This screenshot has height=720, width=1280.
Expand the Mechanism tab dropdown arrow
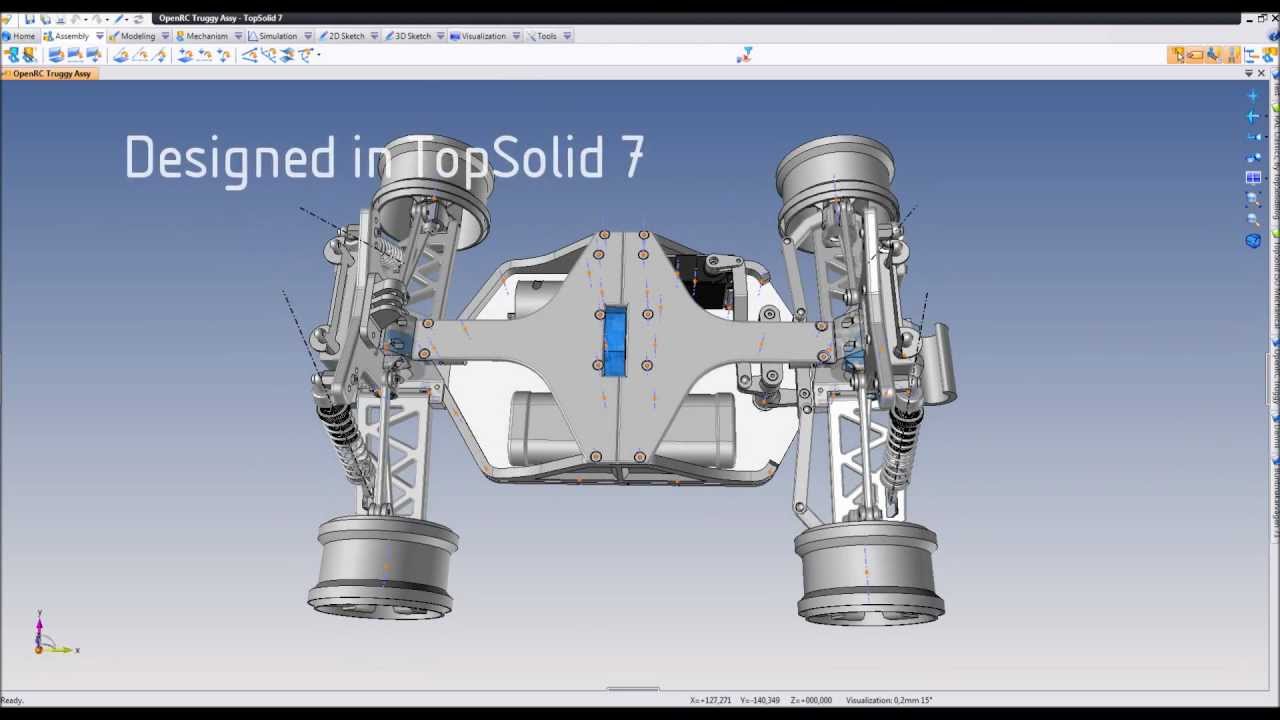238,36
